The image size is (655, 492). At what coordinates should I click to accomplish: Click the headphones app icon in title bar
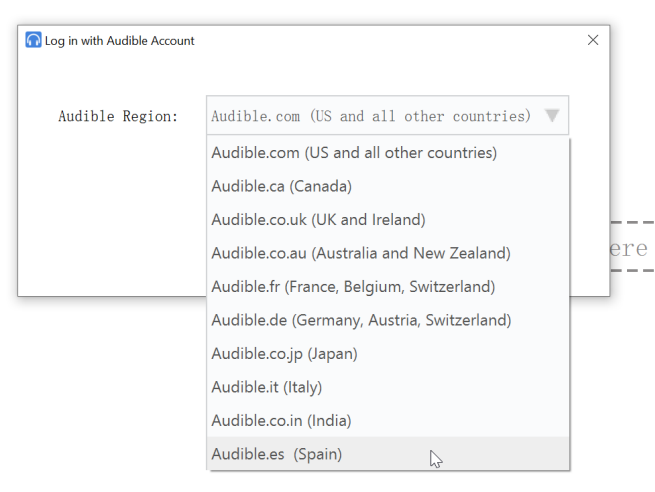(x=33, y=40)
